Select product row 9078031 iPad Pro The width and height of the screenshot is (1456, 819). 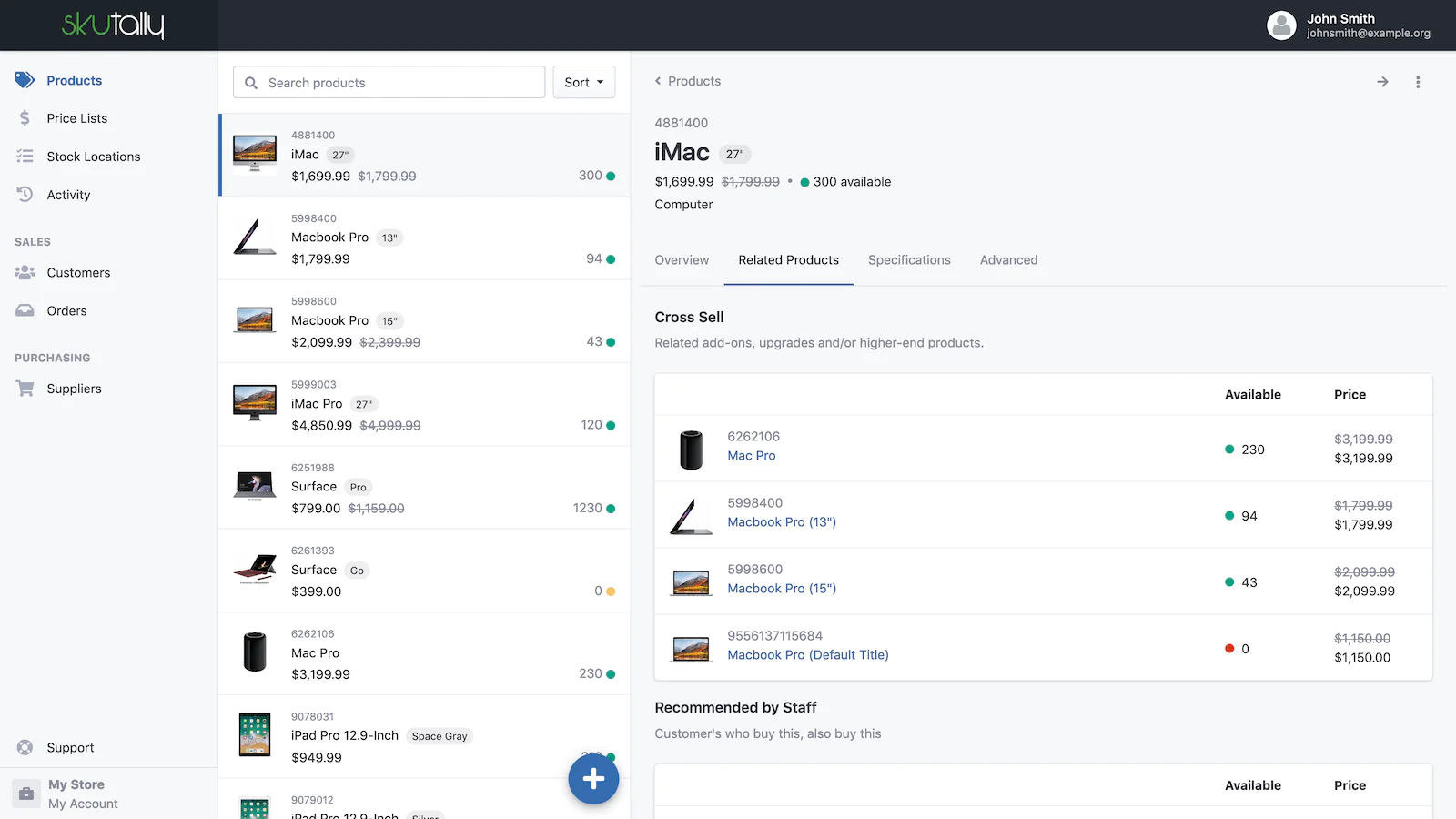point(424,736)
